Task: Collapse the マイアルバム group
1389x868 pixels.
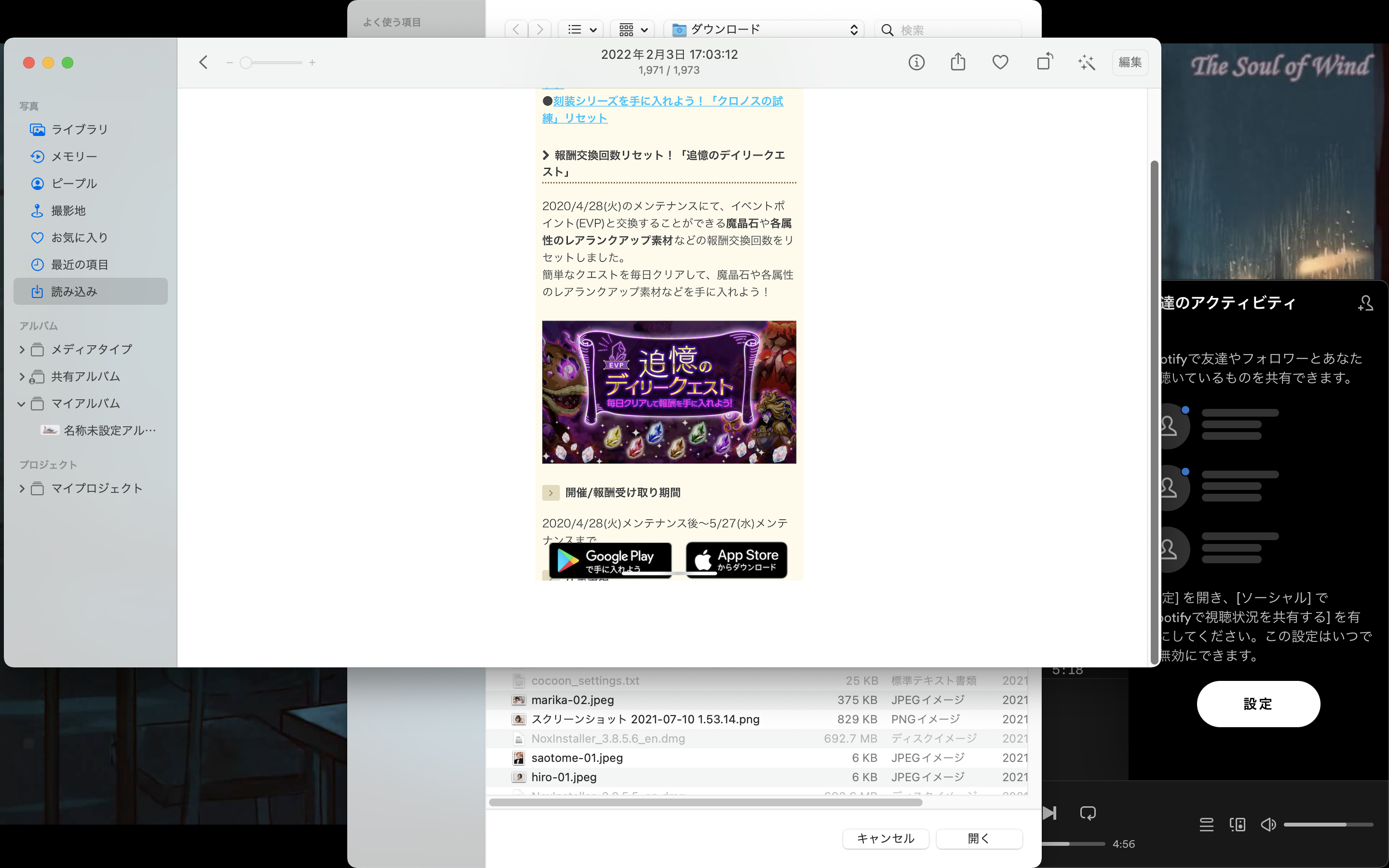Action: click(21, 404)
